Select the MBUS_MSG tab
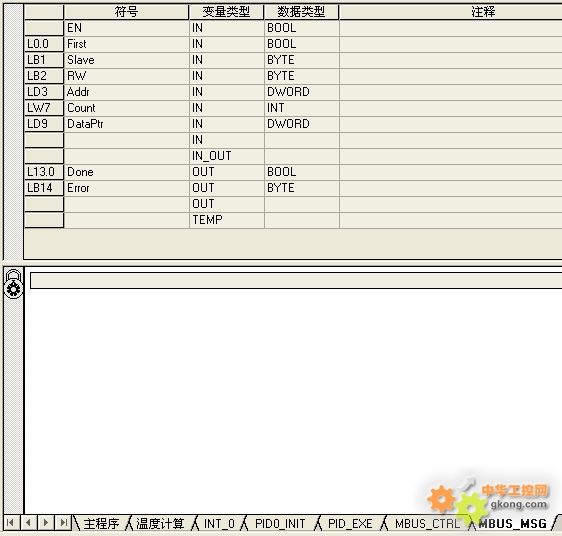The height and width of the screenshot is (536, 562). pyautogui.click(x=513, y=523)
